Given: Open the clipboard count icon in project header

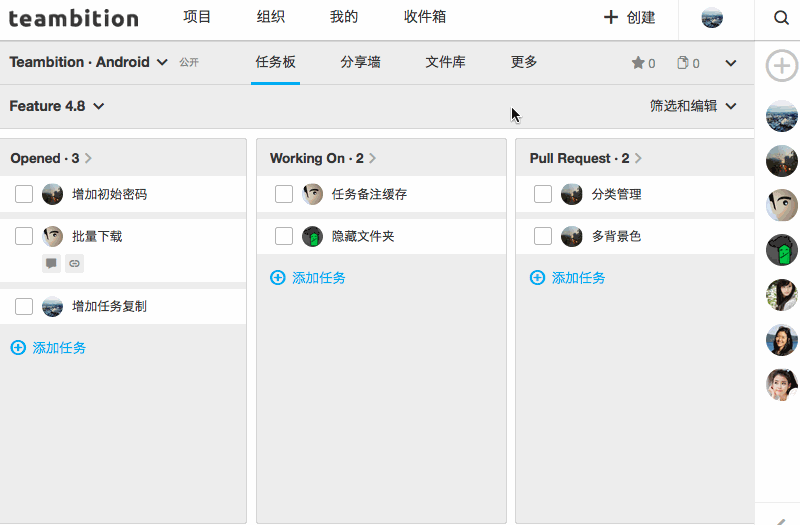Looking at the screenshot, I should [x=683, y=63].
